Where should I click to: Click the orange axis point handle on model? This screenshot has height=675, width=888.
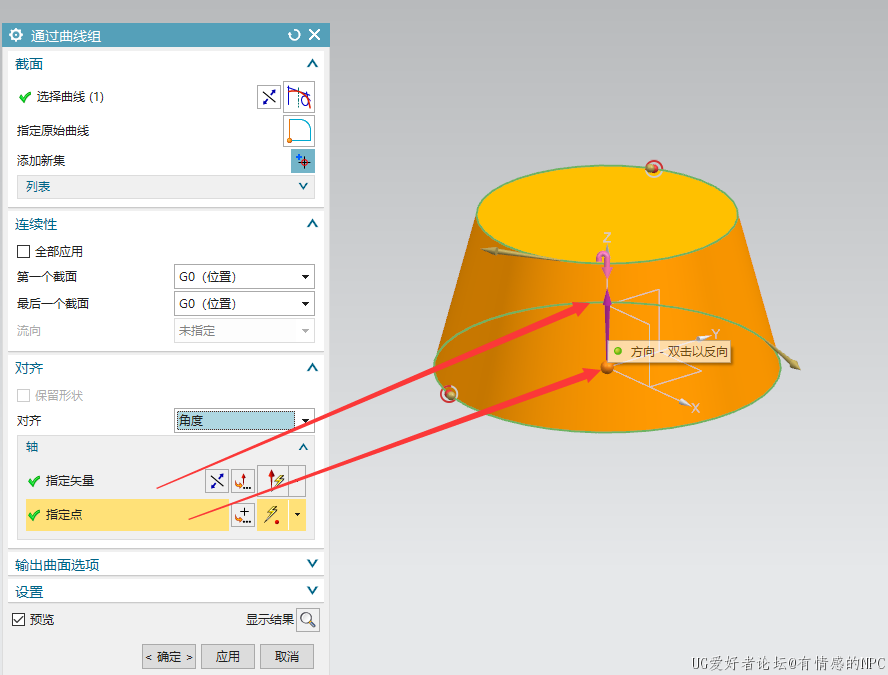click(x=607, y=368)
